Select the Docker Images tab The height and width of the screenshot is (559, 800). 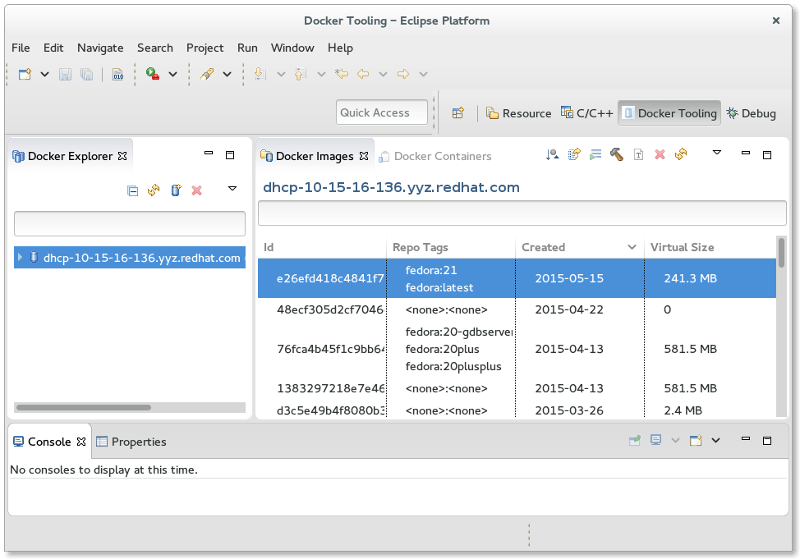314,156
